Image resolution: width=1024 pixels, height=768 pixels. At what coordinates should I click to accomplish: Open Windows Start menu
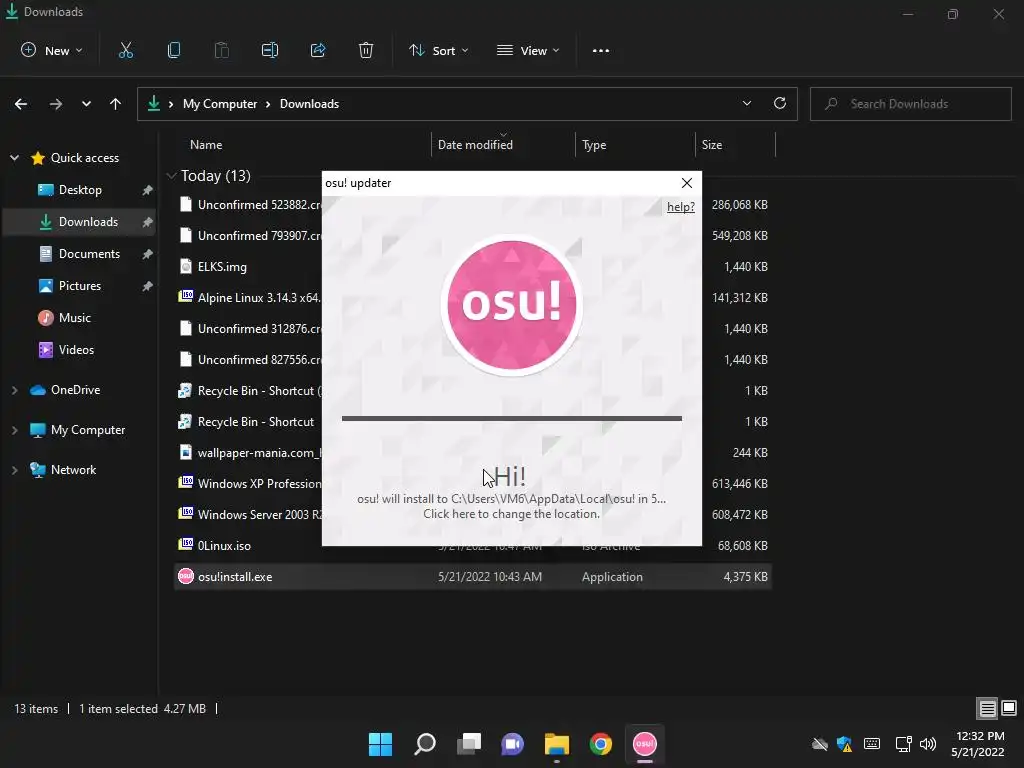[x=380, y=744]
